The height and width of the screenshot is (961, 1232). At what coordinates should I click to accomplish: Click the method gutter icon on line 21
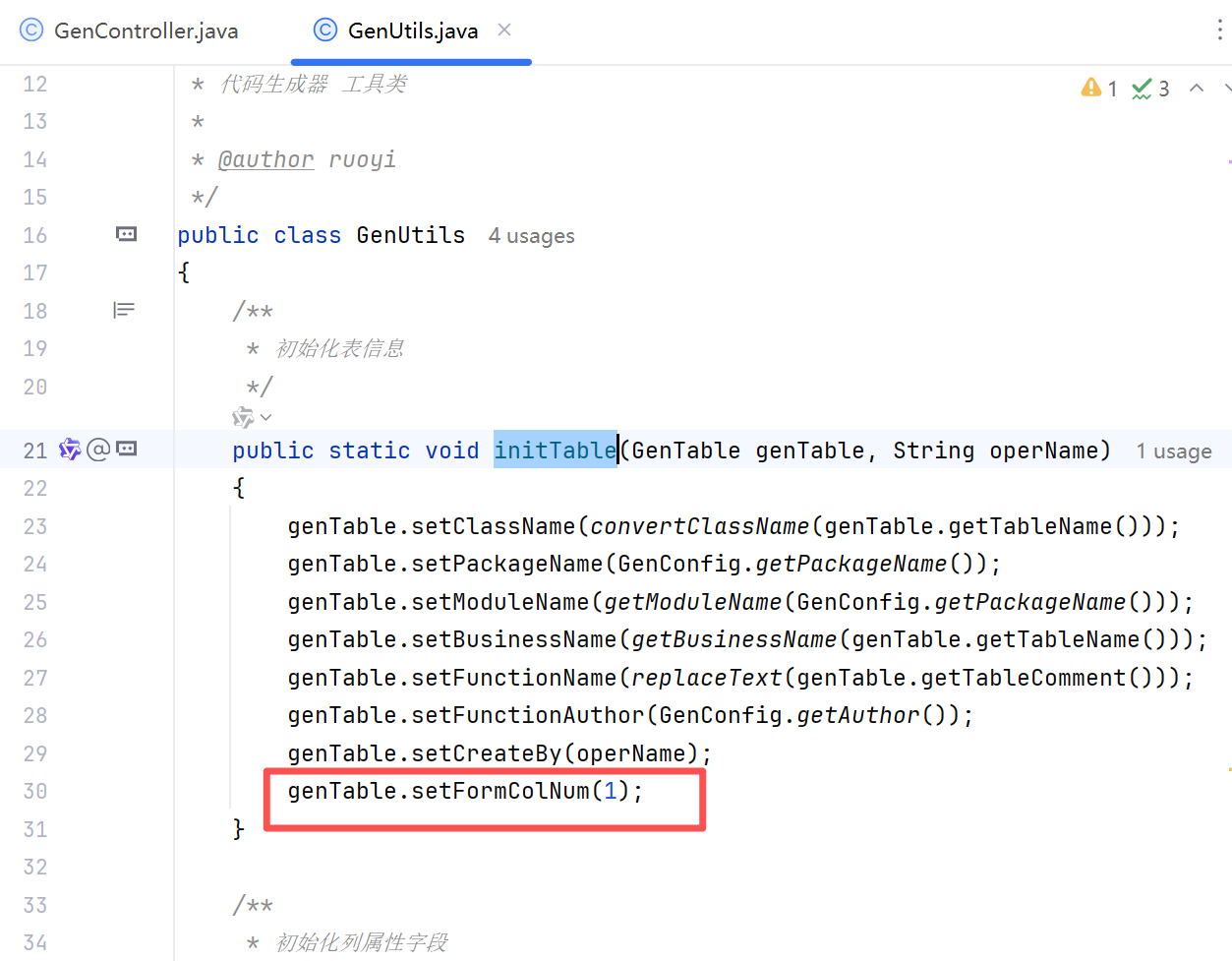[126, 449]
